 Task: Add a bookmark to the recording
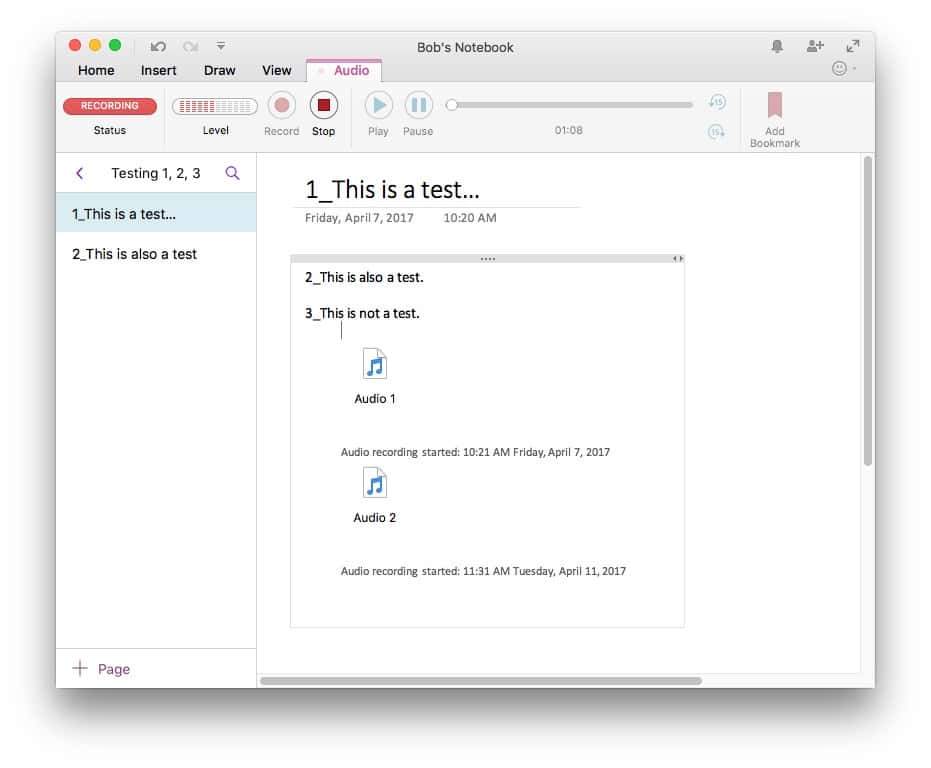click(x=775, y=106)
